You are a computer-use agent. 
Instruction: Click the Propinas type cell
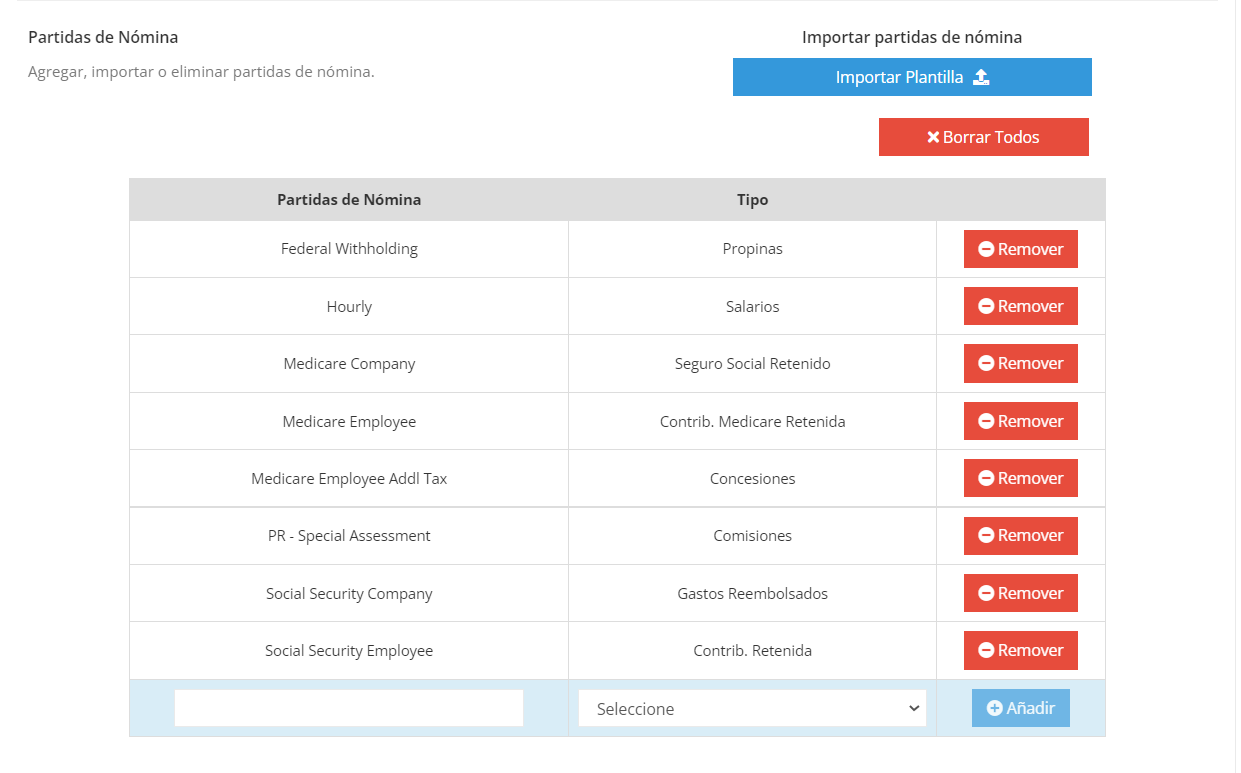752,249
